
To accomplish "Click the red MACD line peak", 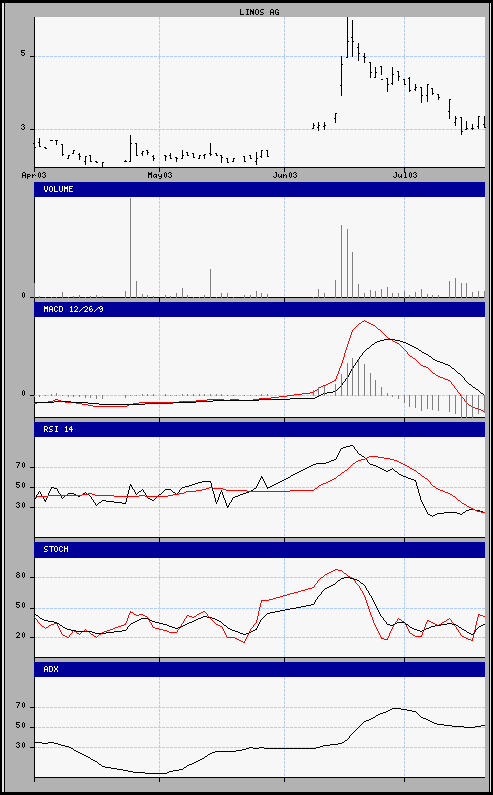I will [365, 321].
